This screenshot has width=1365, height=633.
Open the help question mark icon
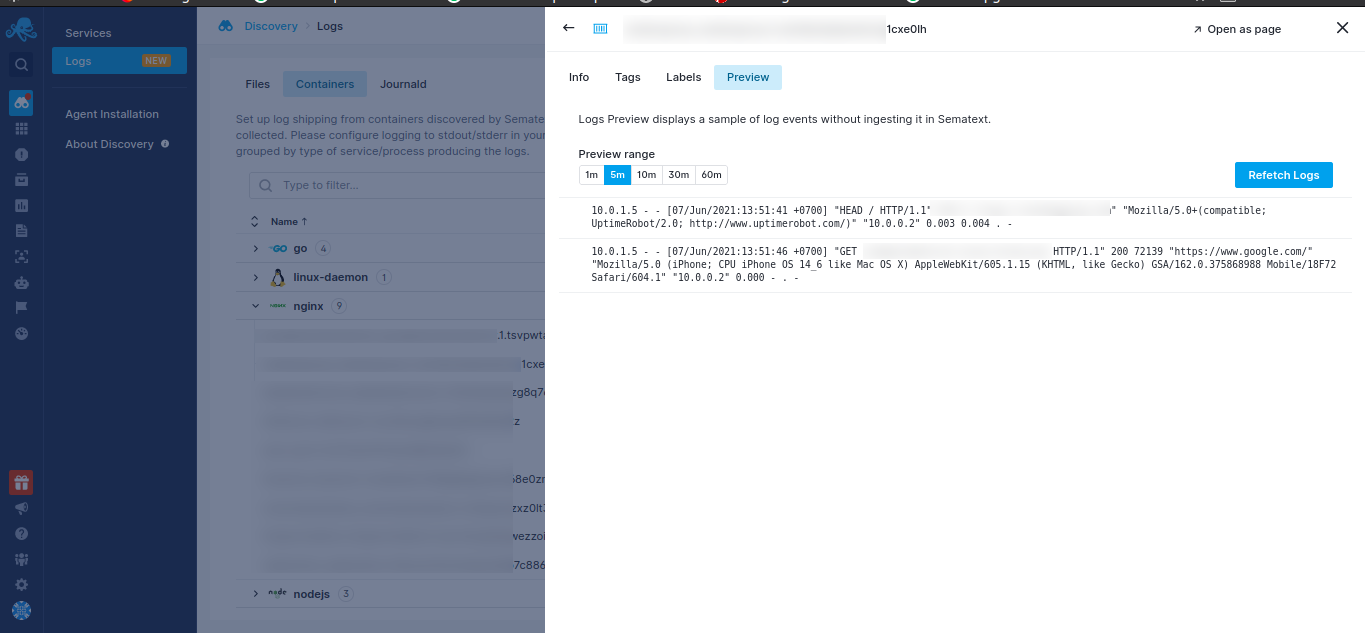tap(21, 534)
